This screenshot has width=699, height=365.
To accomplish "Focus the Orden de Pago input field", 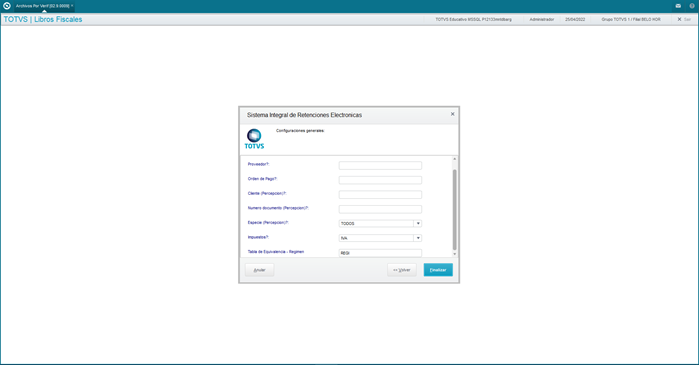I will pos(380,180).
